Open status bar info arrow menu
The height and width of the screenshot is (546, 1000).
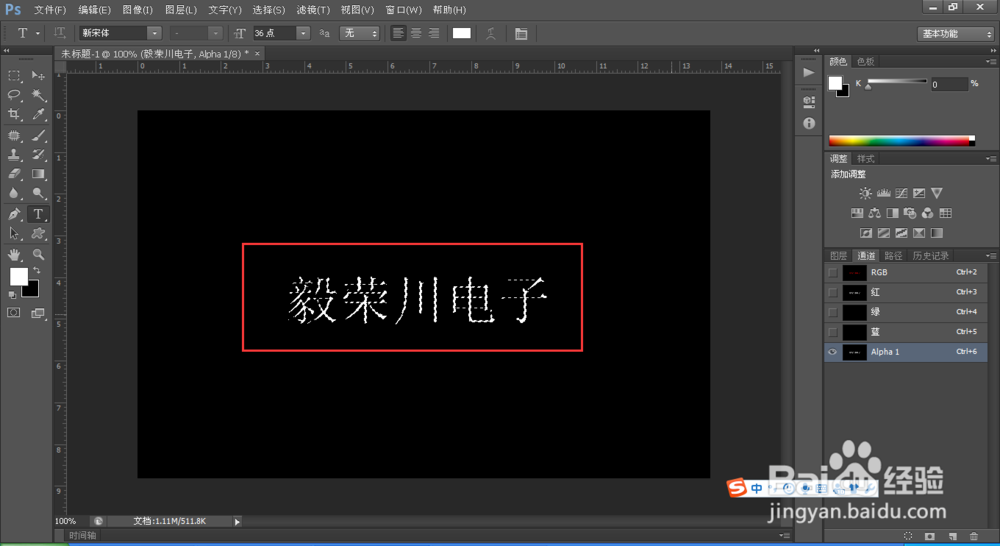(x=237, y=522)
